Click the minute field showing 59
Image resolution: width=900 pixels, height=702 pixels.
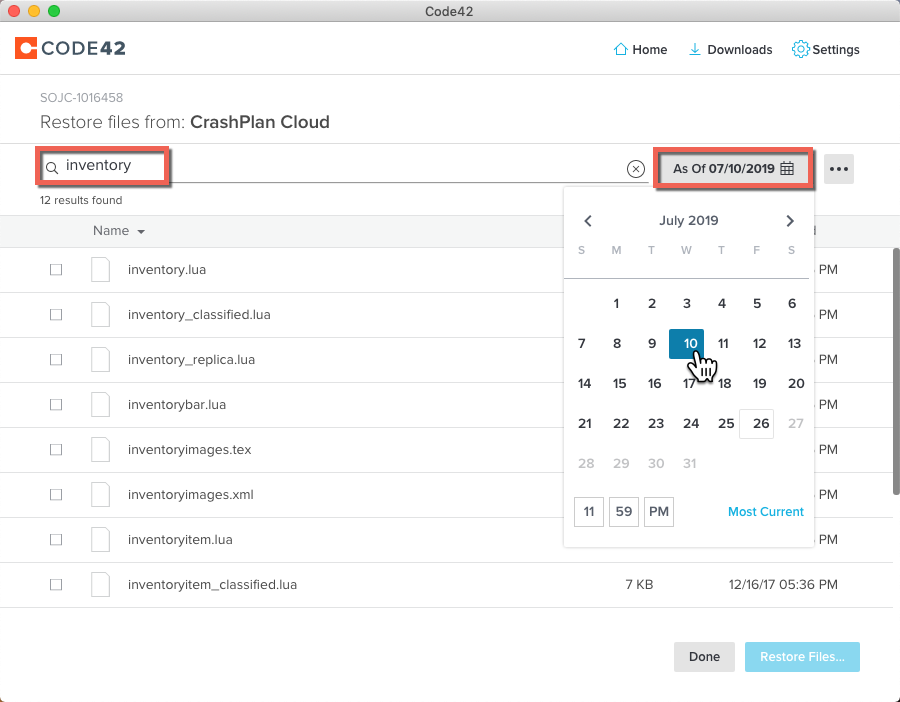(624, 511)
